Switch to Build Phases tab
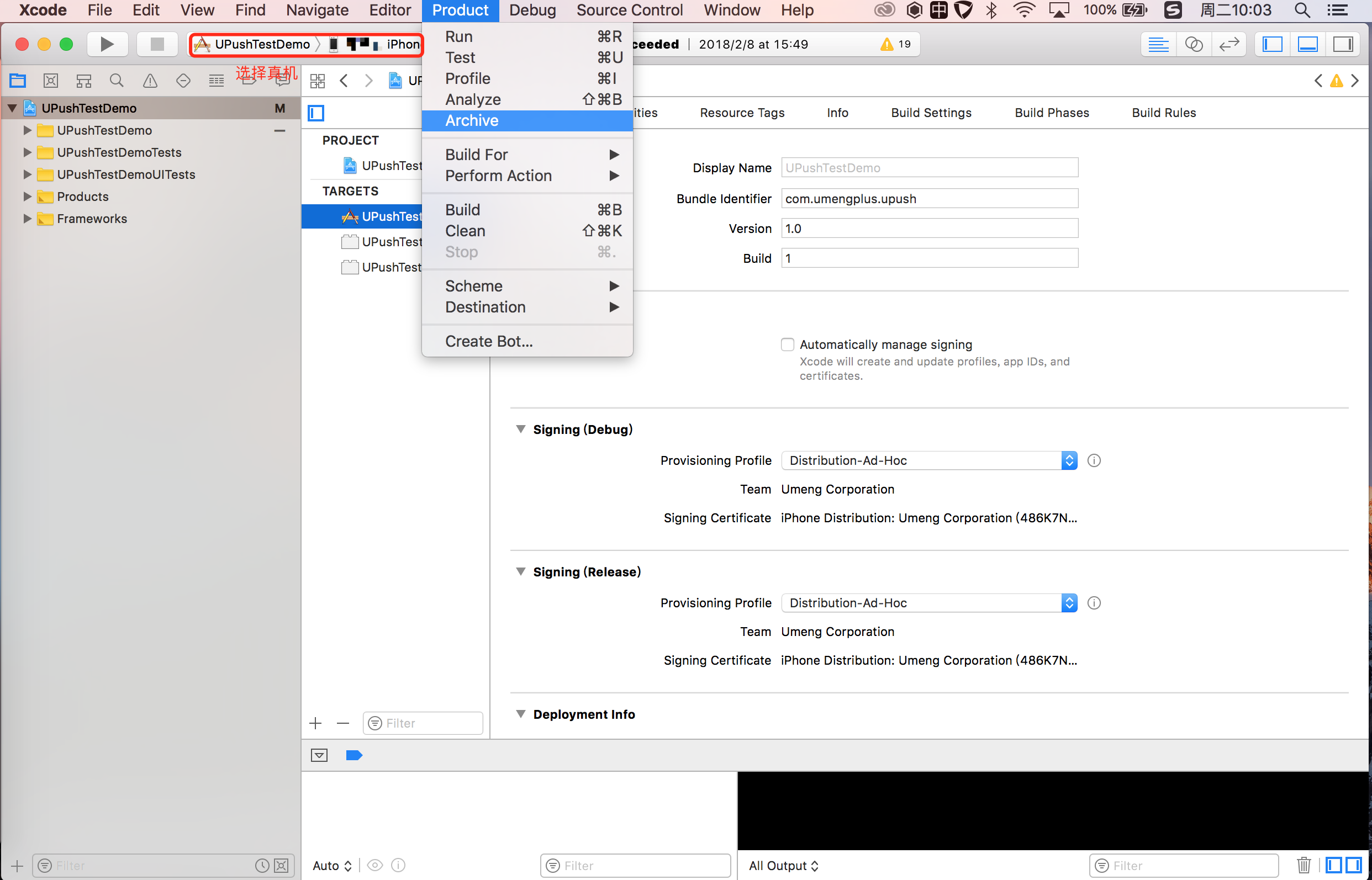1372x880 pixels. tap(1052, 113)
